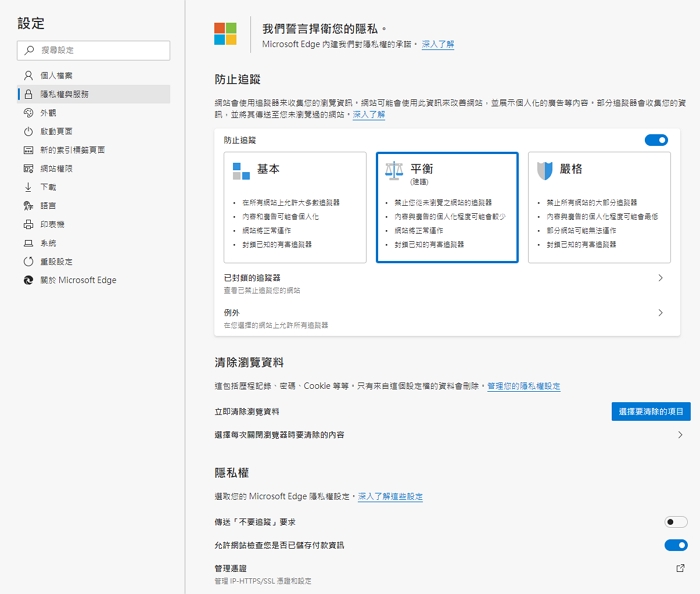Select the 基本 tracking prevention card

tap(295, 208)
